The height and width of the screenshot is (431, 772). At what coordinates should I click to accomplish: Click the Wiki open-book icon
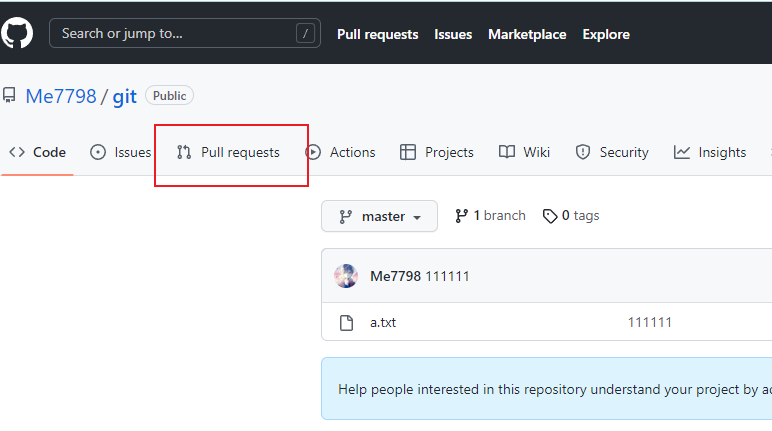507,152
